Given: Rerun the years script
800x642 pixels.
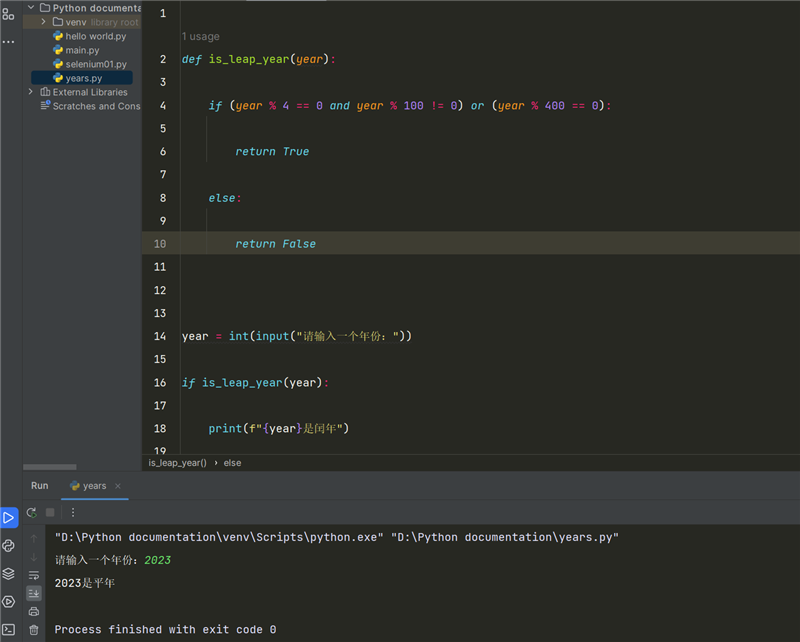Looking at the screenshot, I should coord(32,512).
